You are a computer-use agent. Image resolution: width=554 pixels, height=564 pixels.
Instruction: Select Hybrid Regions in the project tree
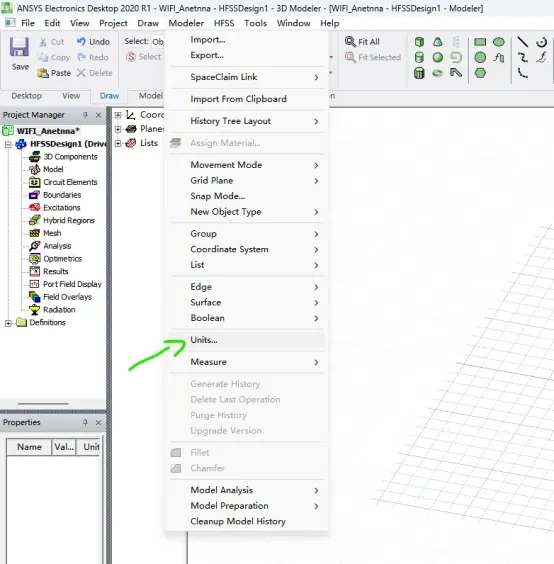[x=69, y=220]
